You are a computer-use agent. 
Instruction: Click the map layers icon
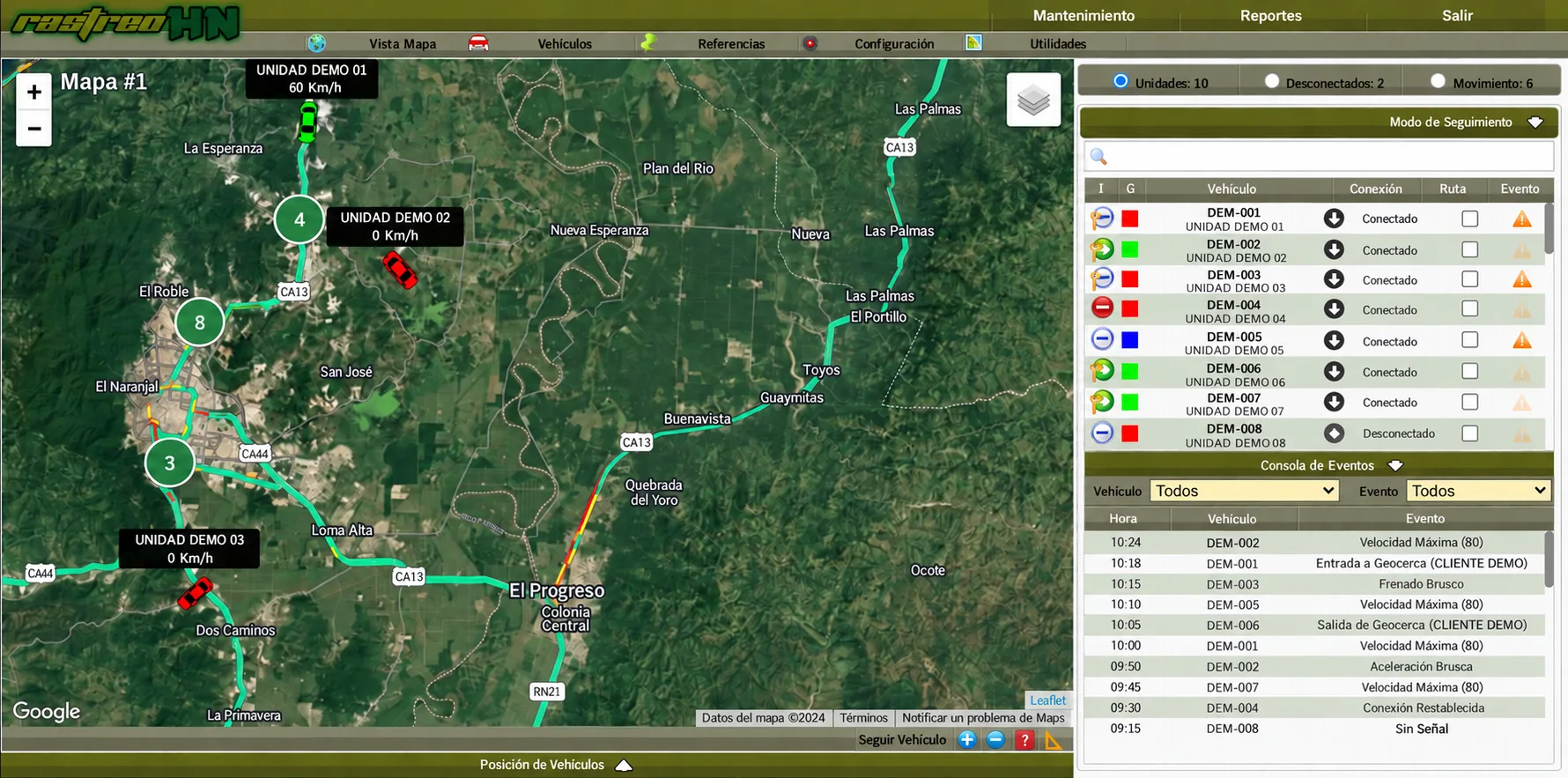[1033, 100]
